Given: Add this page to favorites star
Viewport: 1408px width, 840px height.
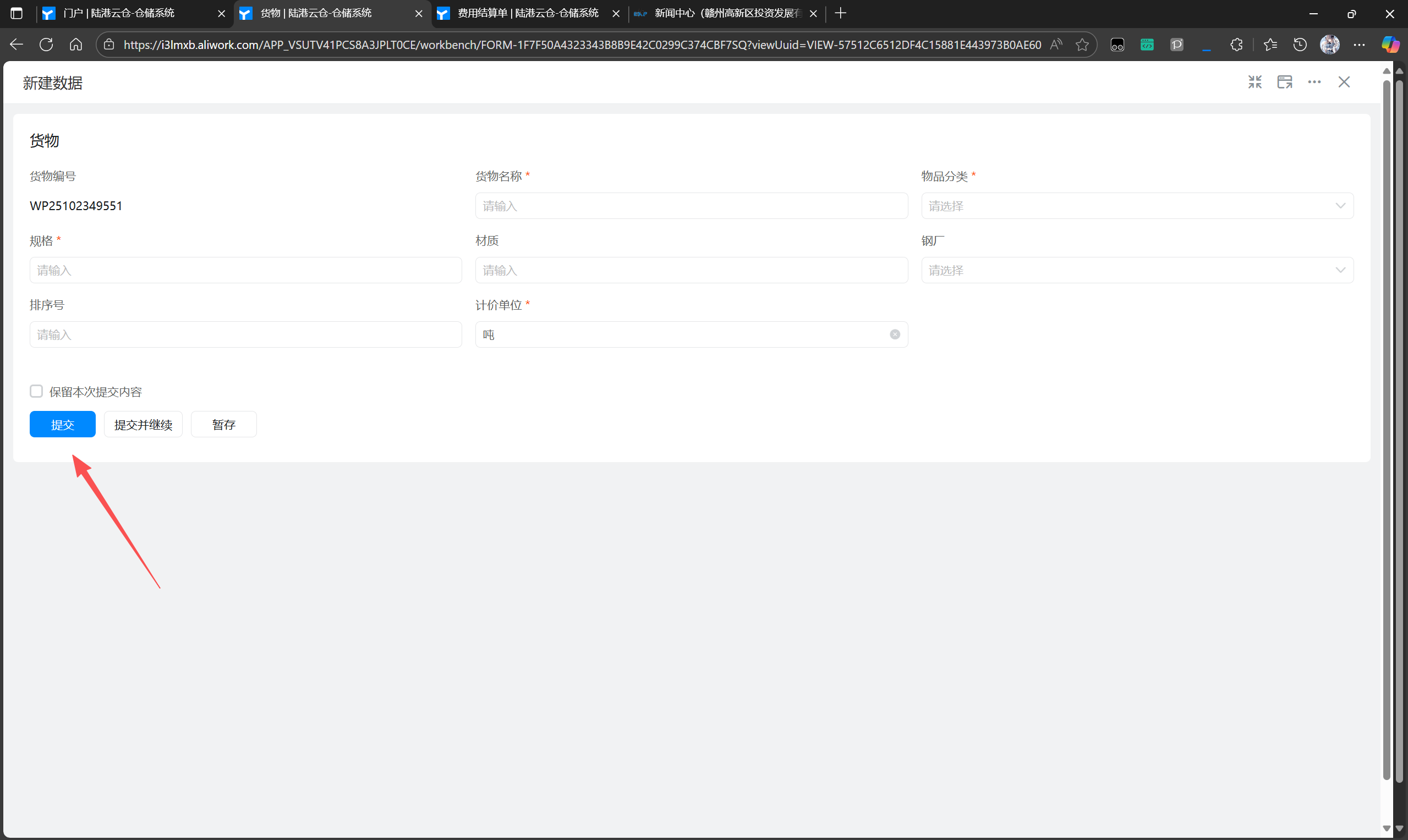Looking at the screenshot, I should coord(1082,45).
